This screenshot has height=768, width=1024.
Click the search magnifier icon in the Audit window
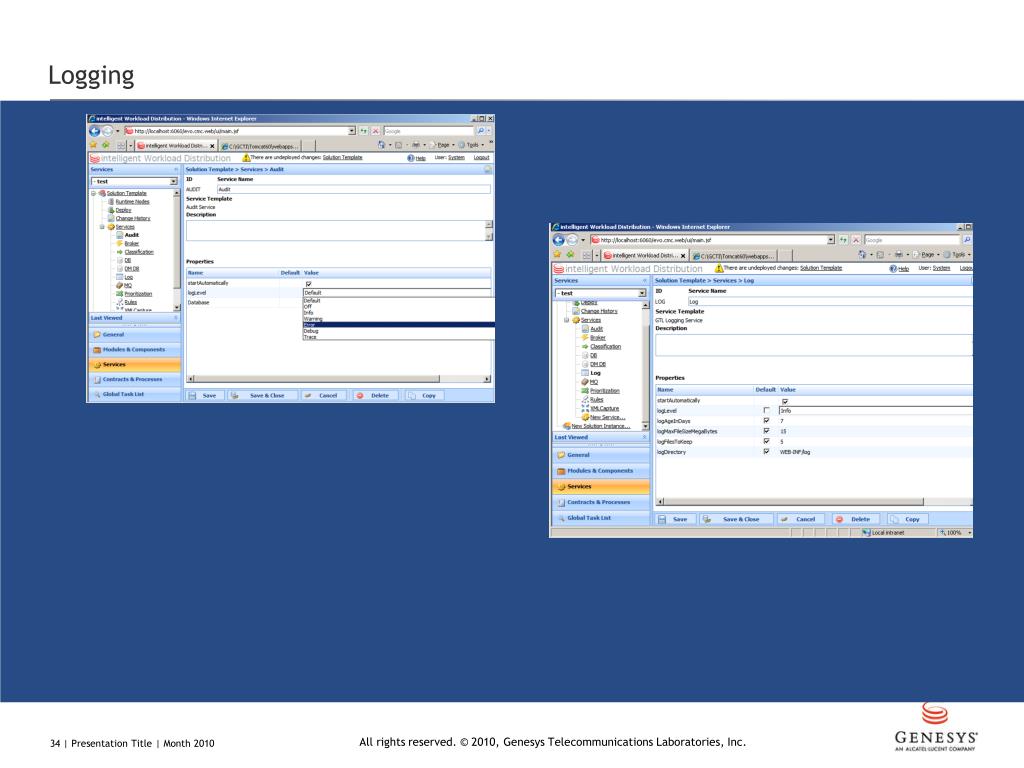(481, 131)
